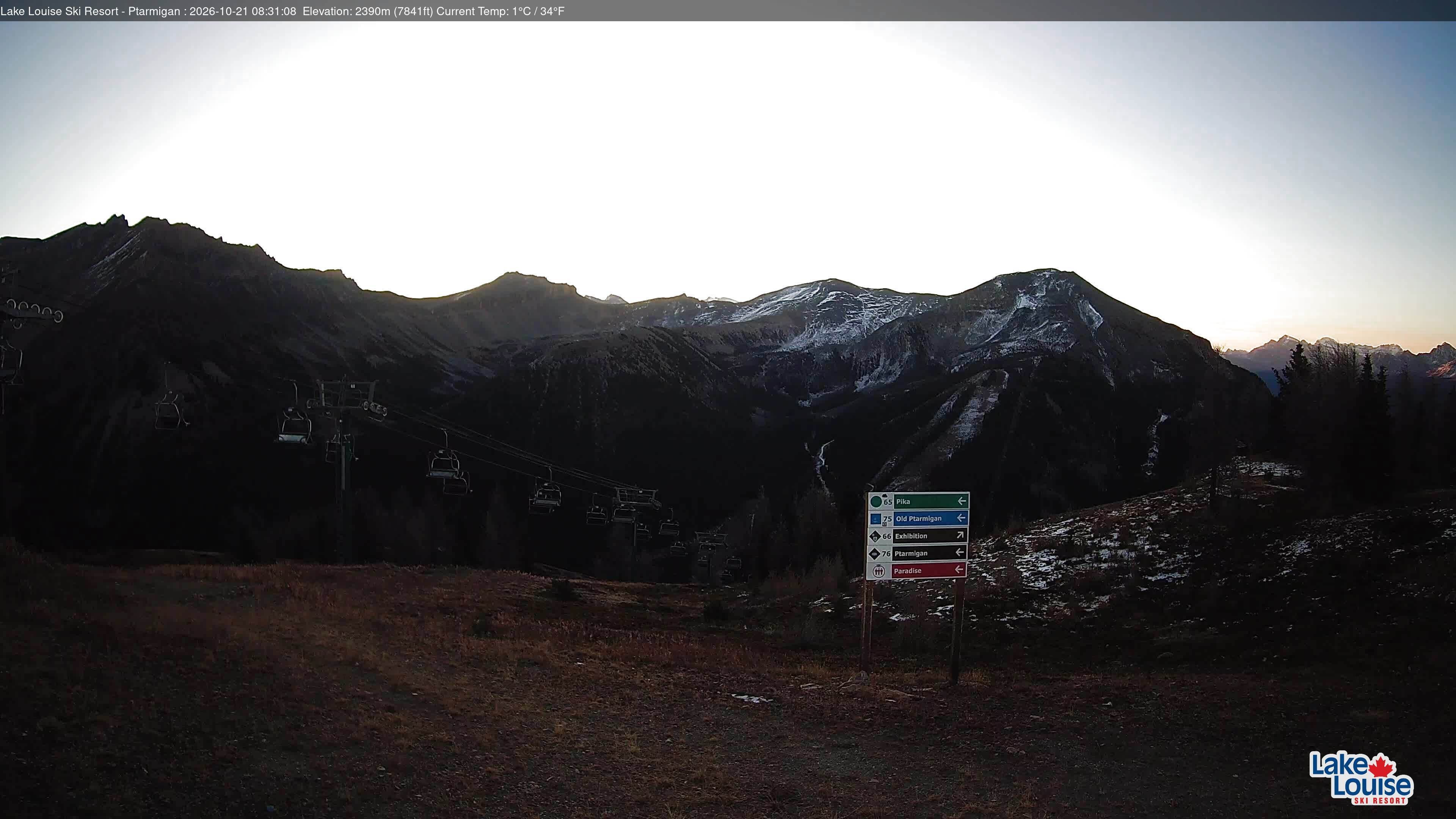Viewport: 1456px width, 819px height.
Task: Click the chairlift icon beside Paradise
Action: 879,571
